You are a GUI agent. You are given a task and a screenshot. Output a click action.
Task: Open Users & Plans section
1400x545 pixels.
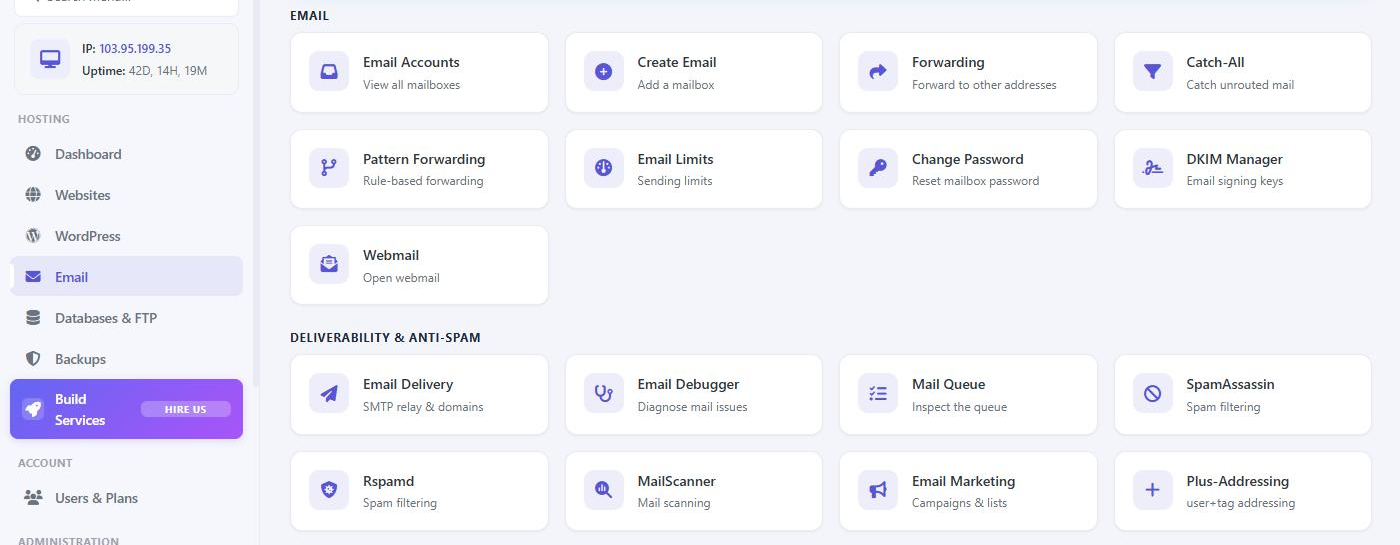click(x=126, y=498)
